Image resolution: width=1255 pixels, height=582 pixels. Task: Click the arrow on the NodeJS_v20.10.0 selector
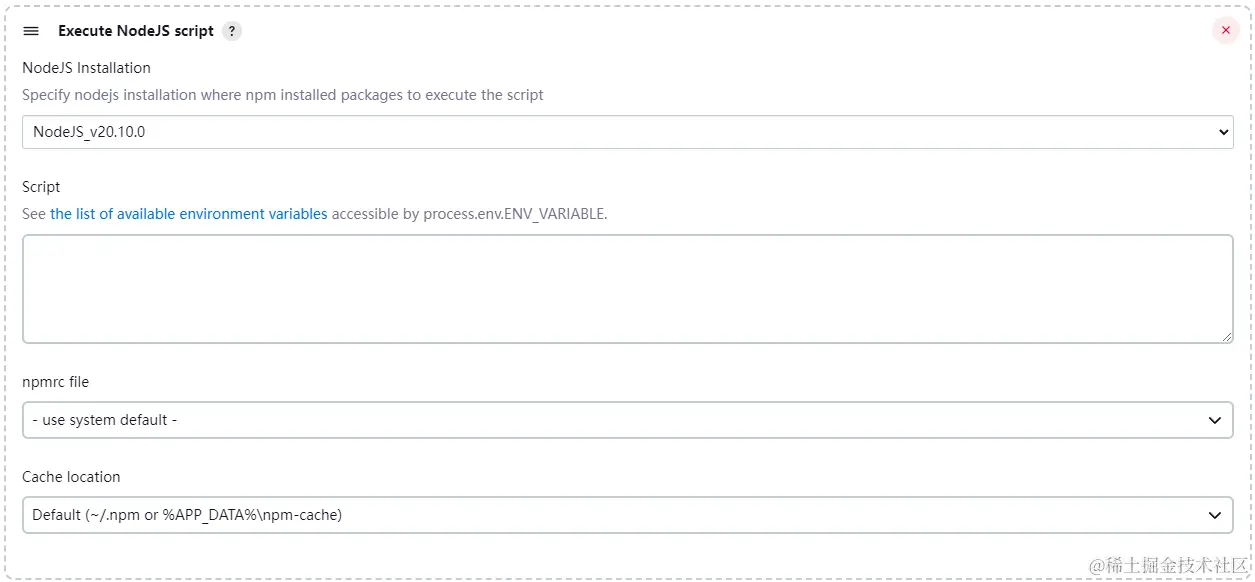pyautogui.click(x=1223, y=132)
